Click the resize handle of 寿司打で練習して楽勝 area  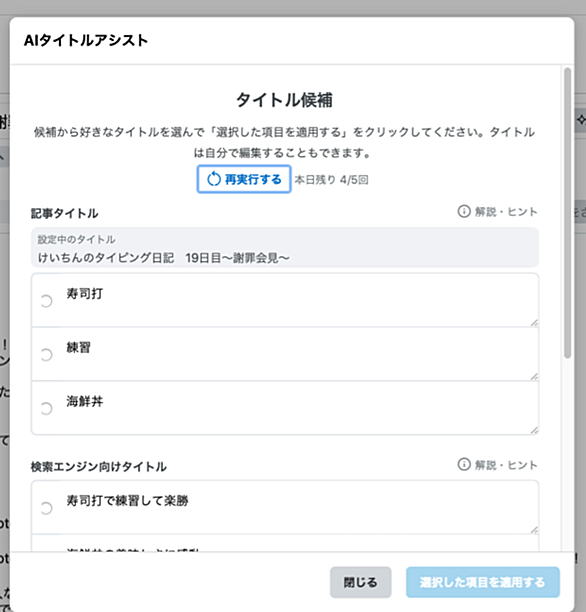coord(534,530)
